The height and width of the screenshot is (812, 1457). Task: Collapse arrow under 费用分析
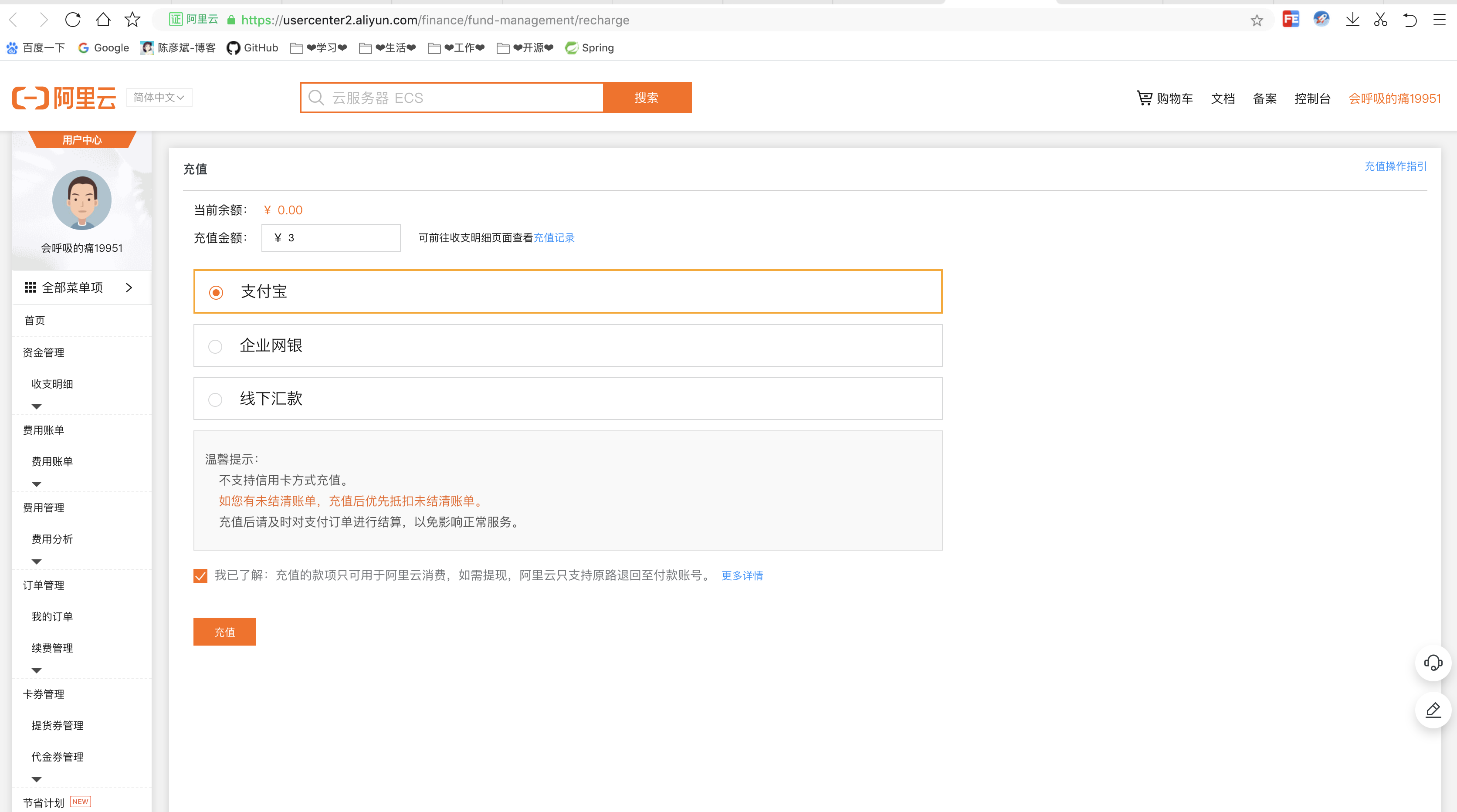tap(37, 561)
